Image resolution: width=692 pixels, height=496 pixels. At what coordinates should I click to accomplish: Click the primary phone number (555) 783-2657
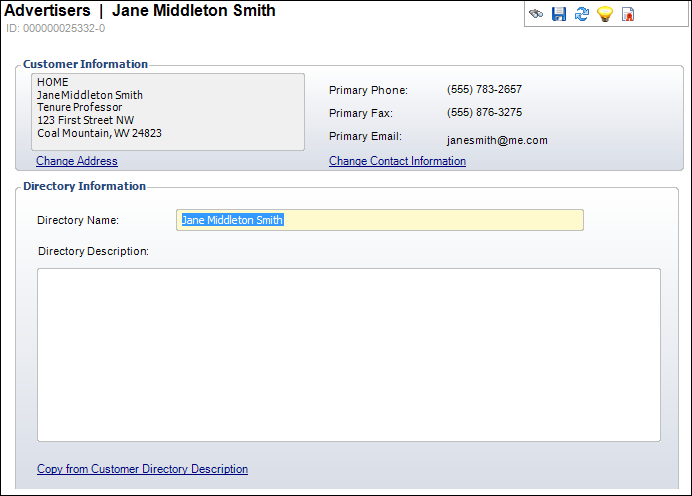pyautogui.click(x=484, y=89)
